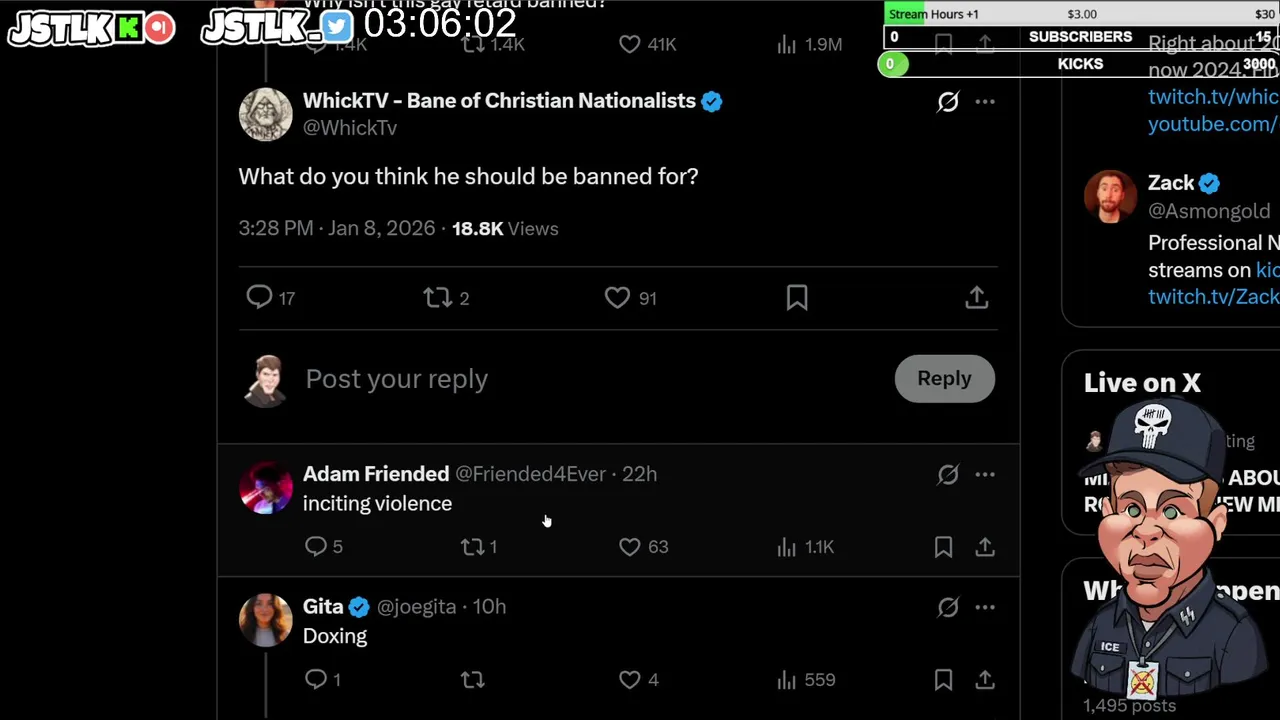Viewport: 1280px width, 720px height.
Task: Open more options on Adam Friended's reply
Action: click(985, 474)
